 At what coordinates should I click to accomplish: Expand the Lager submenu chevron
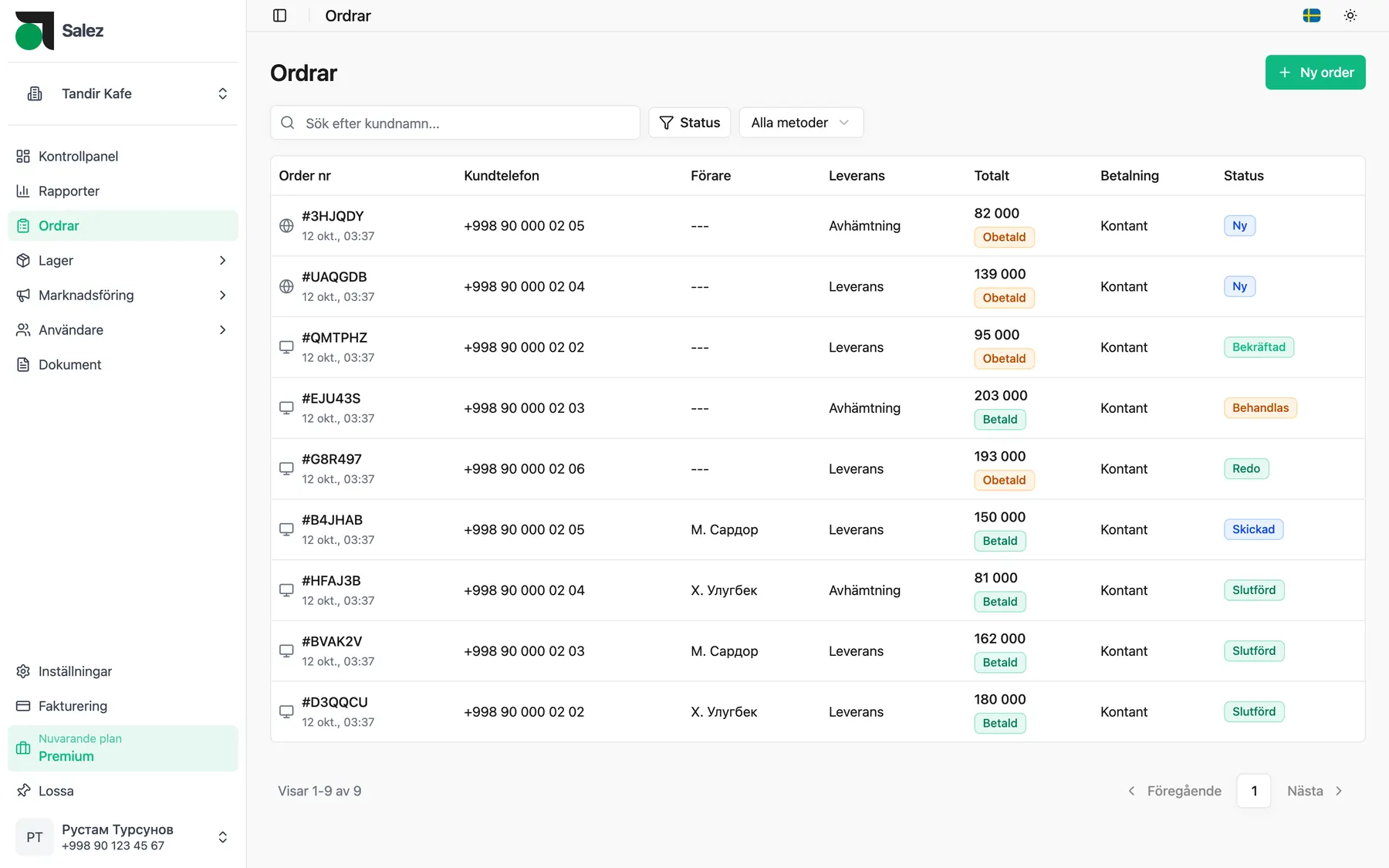(x=222, y=261)
